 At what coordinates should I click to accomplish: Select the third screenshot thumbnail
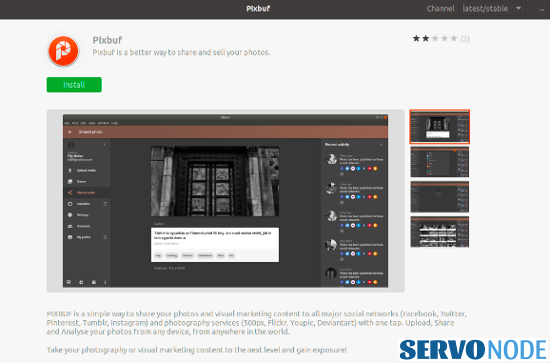pyautogui.click(x=440, y=197)
